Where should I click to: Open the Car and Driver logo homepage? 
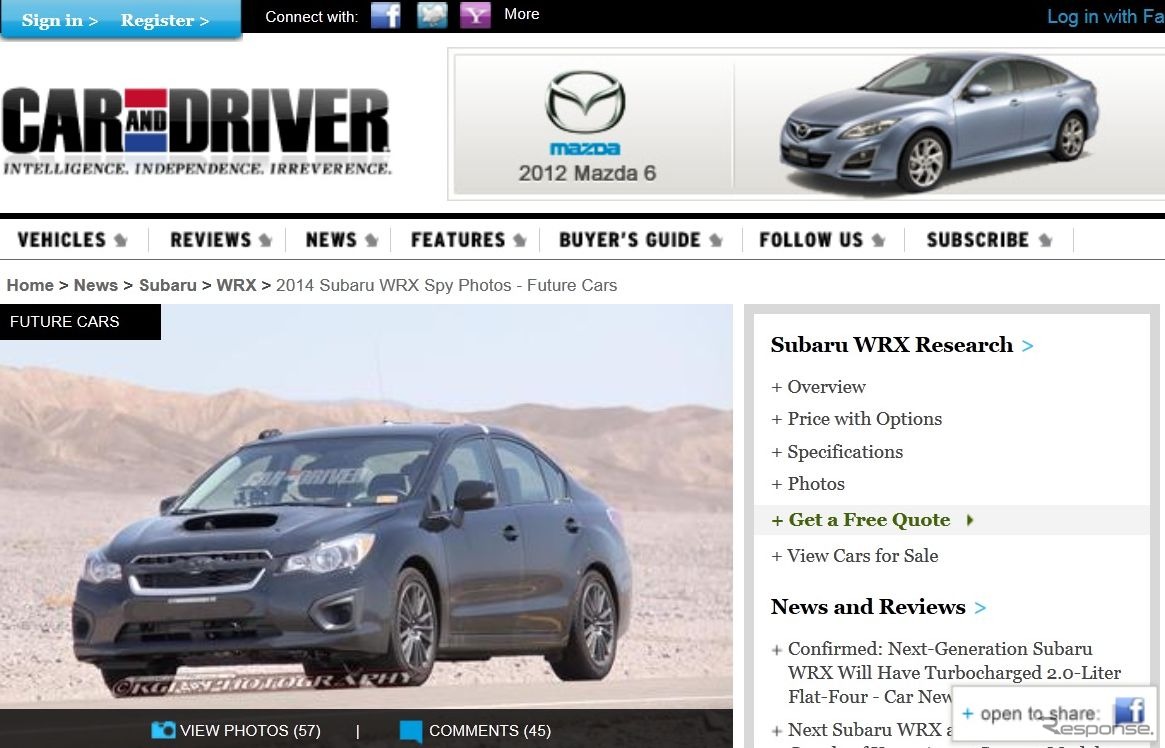tap(196, 131)
